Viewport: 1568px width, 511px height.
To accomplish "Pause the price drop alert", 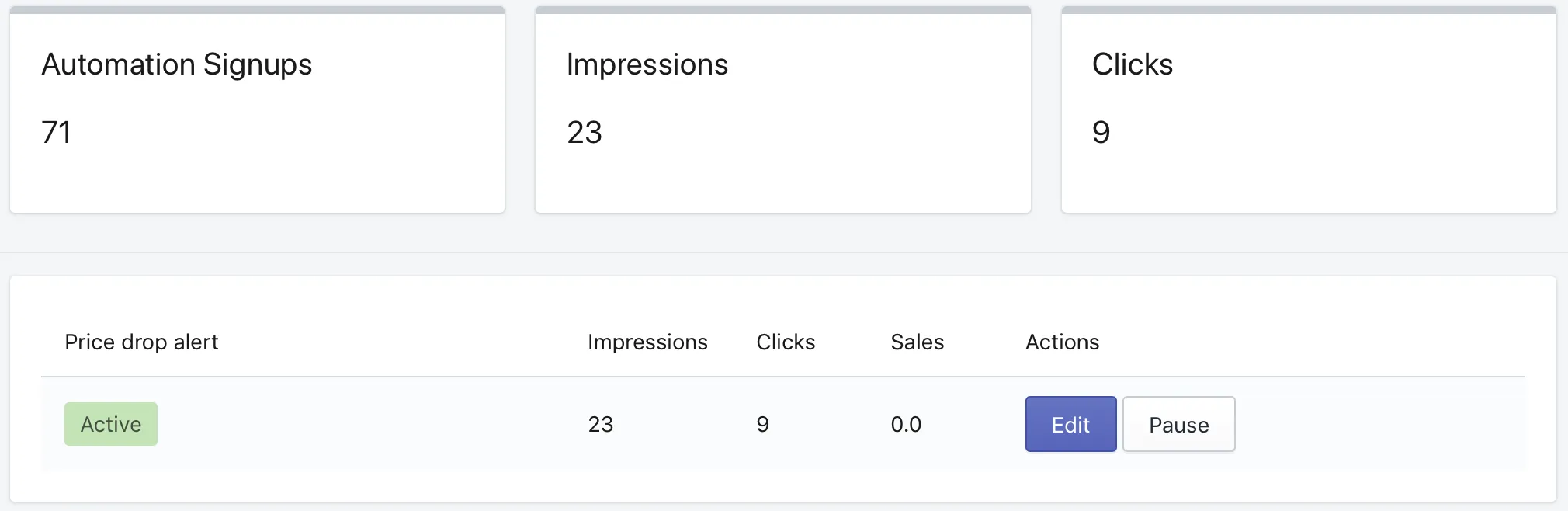I will [x=1178, y=424].
